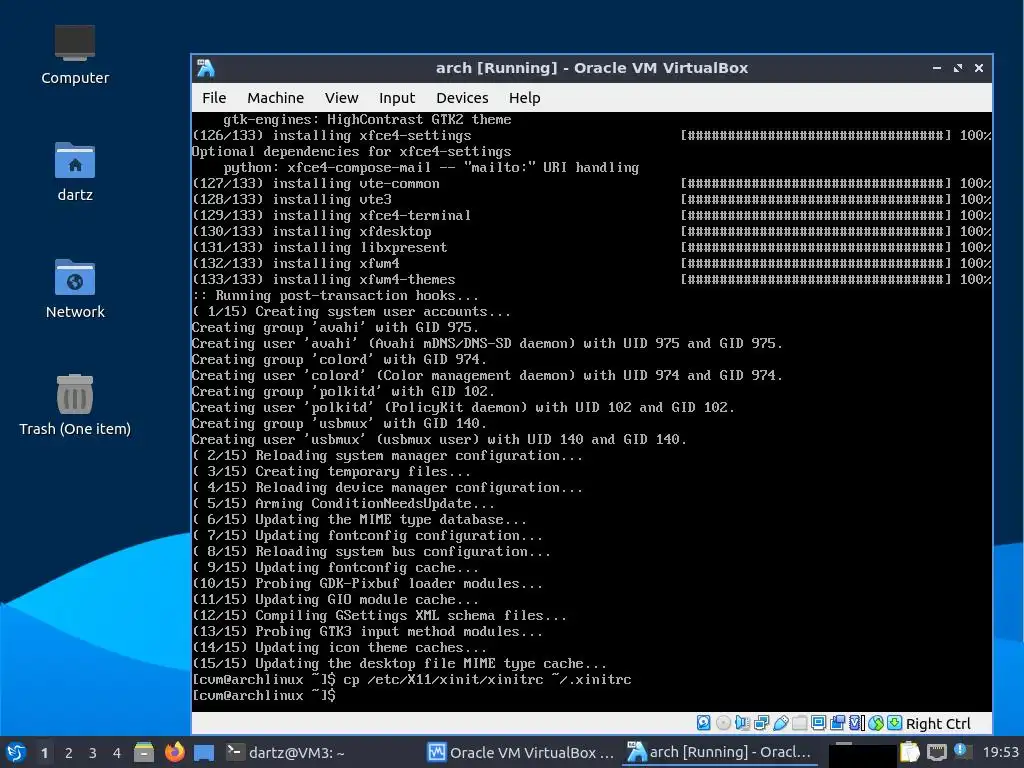
Task: Switch to workspace 2
Action: click(69, 753)
